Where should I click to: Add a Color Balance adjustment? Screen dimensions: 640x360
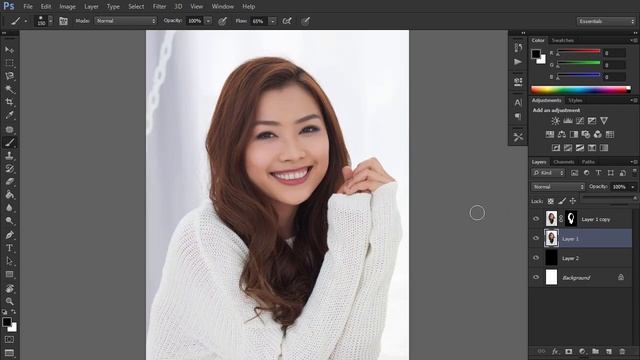coord(562,134)
